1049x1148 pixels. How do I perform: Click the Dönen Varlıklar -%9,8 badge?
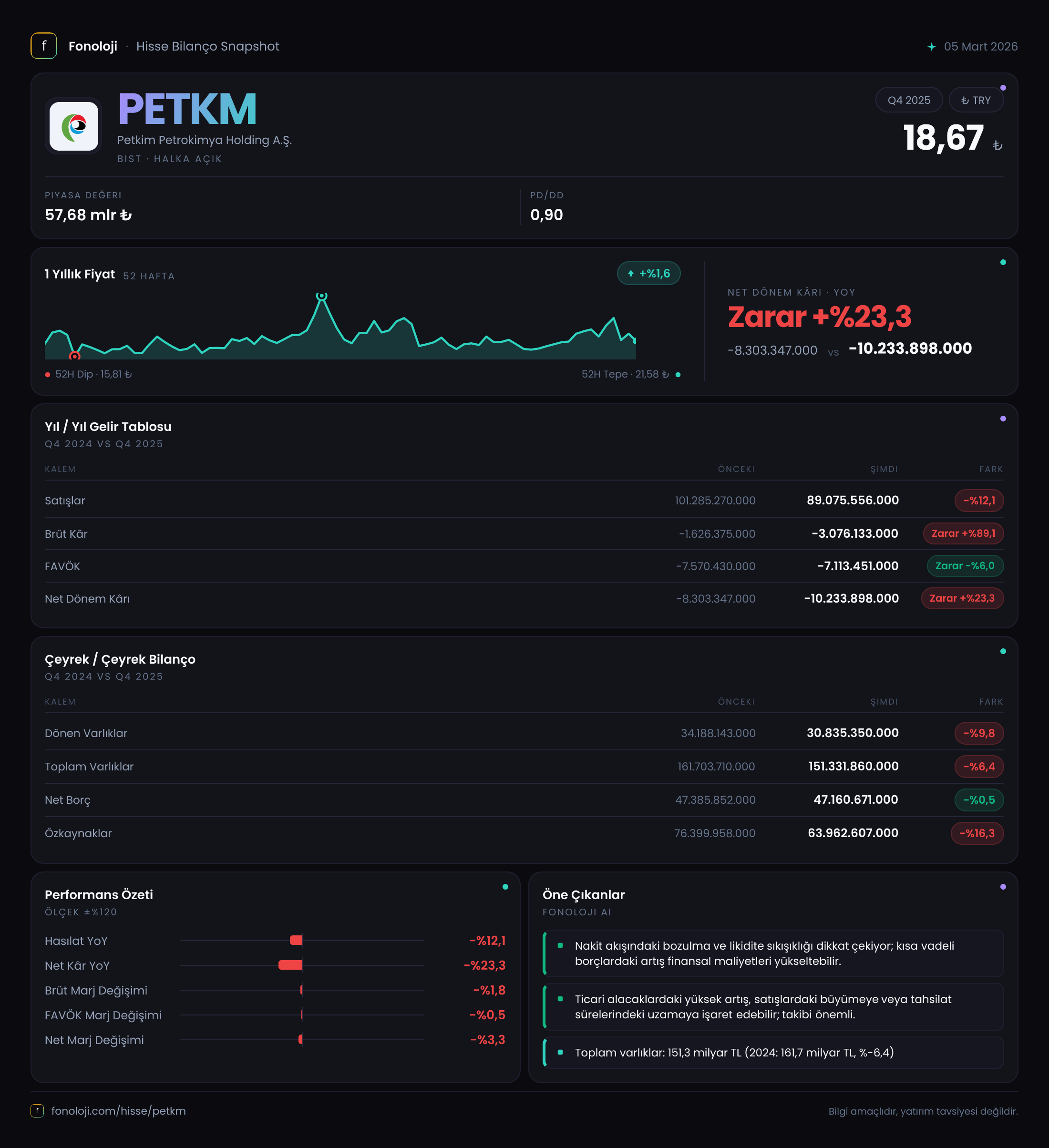click(x=979, y=733)
